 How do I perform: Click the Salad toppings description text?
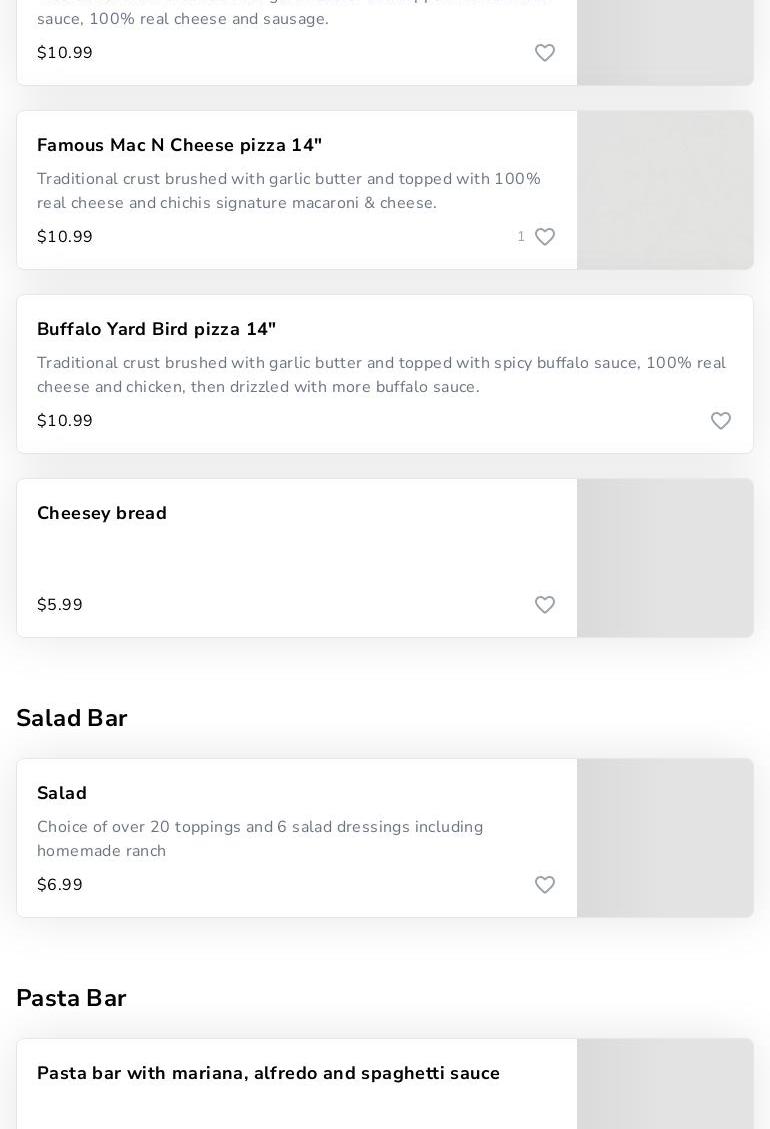[x=260, y=839]
